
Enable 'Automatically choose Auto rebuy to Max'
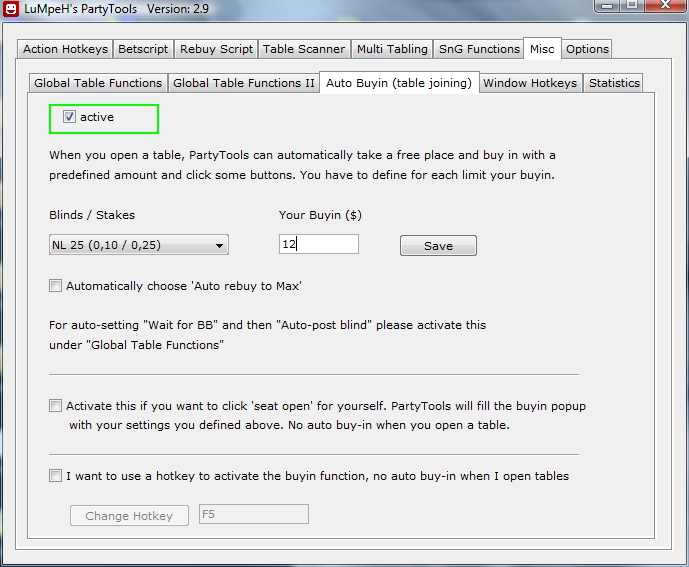tap(55, 286)
